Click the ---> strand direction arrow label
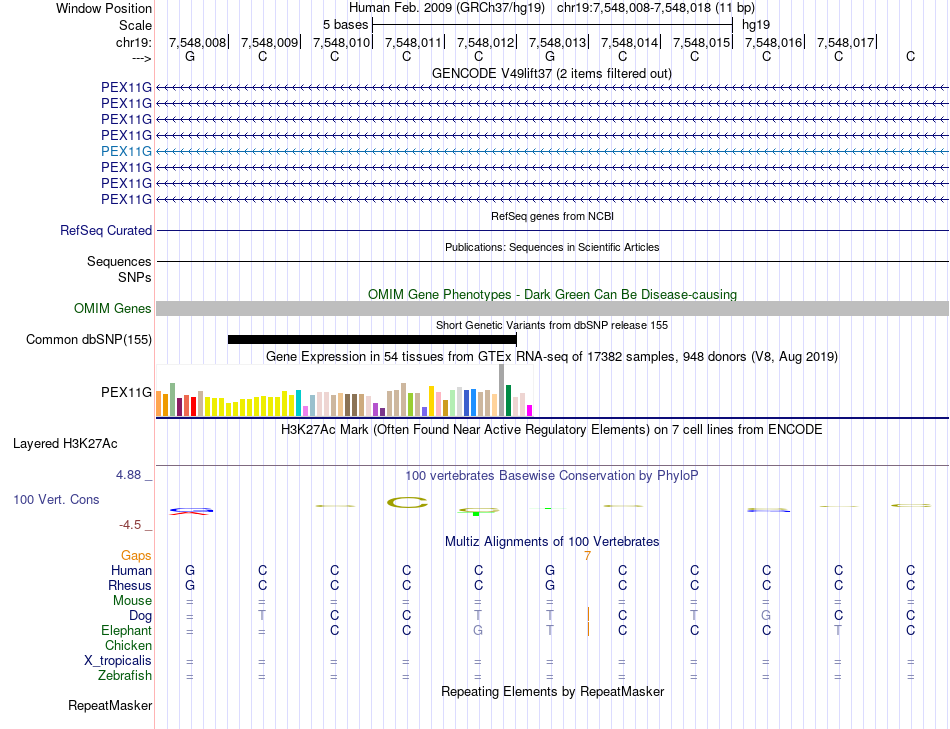The width and height of the screenshot is (950, 729). click(141, 58)
